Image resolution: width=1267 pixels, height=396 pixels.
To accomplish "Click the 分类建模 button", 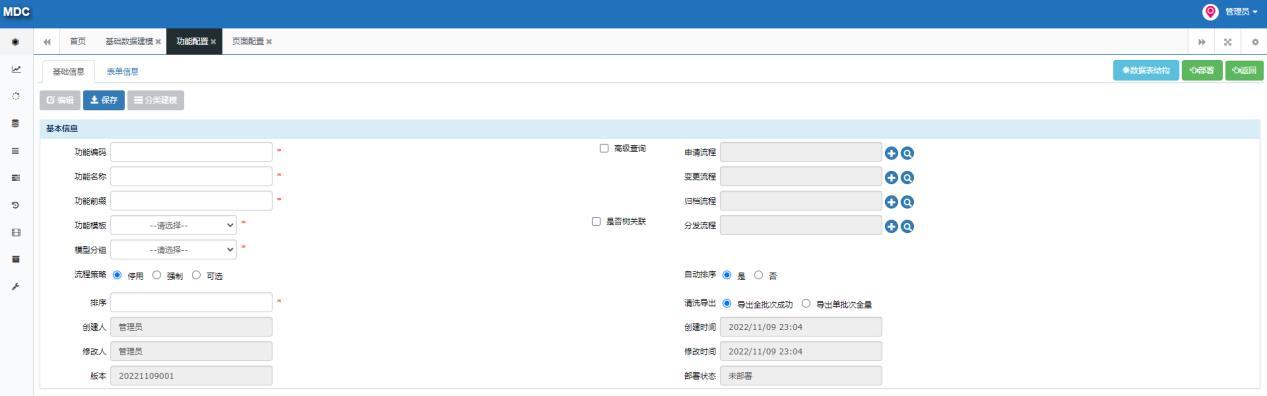I will pyautogui.click(x=156, y=100).
